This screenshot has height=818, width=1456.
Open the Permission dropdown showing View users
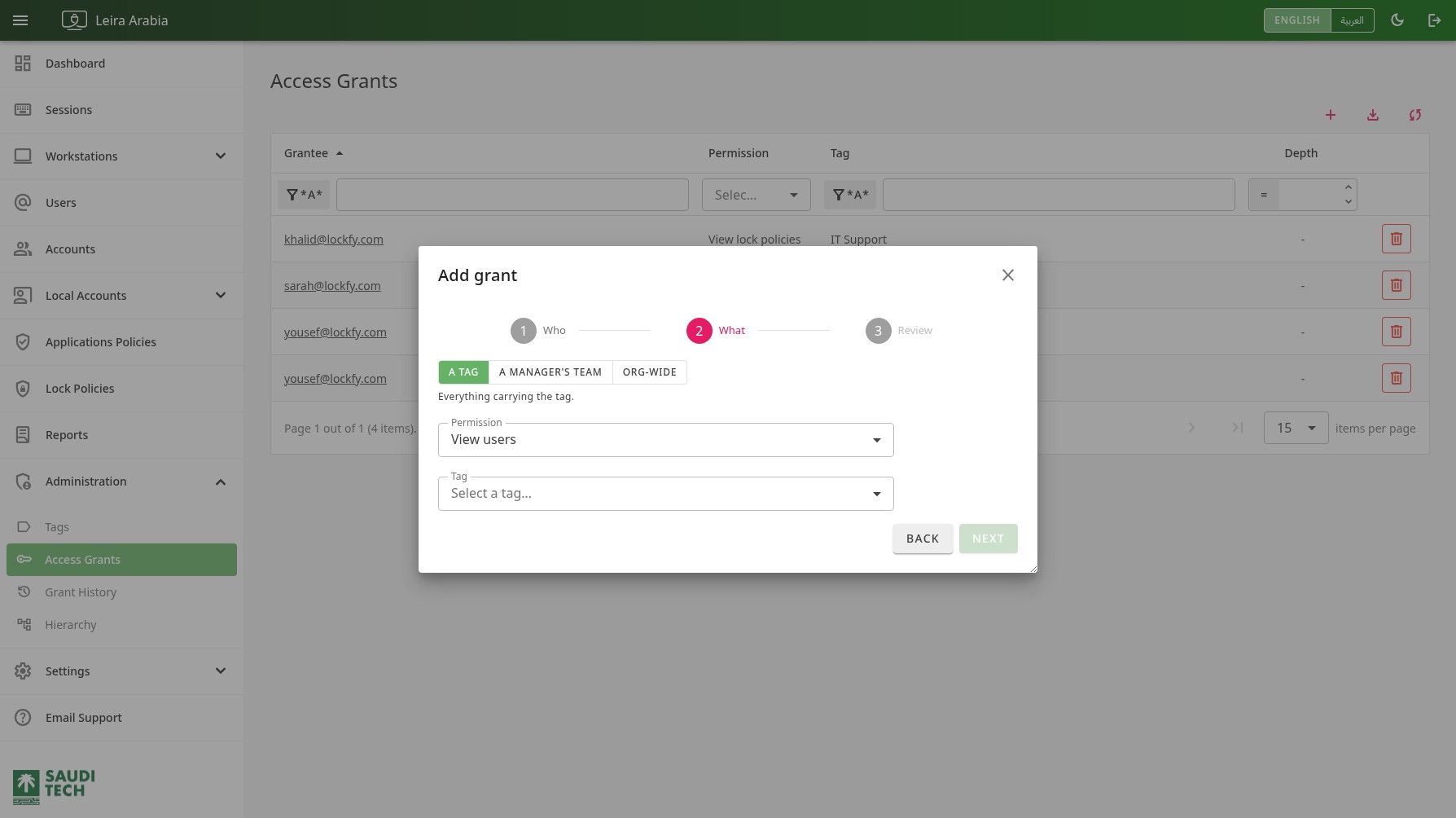[x=666, y=440]
